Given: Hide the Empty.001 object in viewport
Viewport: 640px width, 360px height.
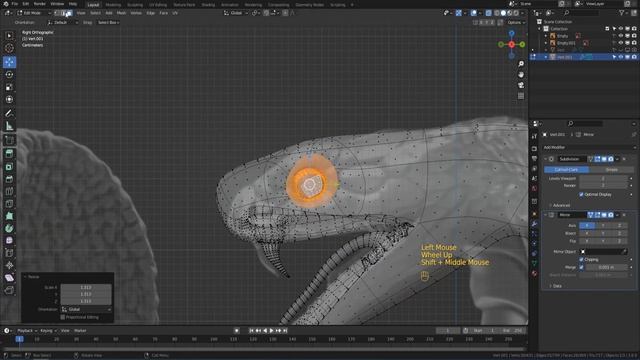Looking at the screenshot, I should pos(620,43).
